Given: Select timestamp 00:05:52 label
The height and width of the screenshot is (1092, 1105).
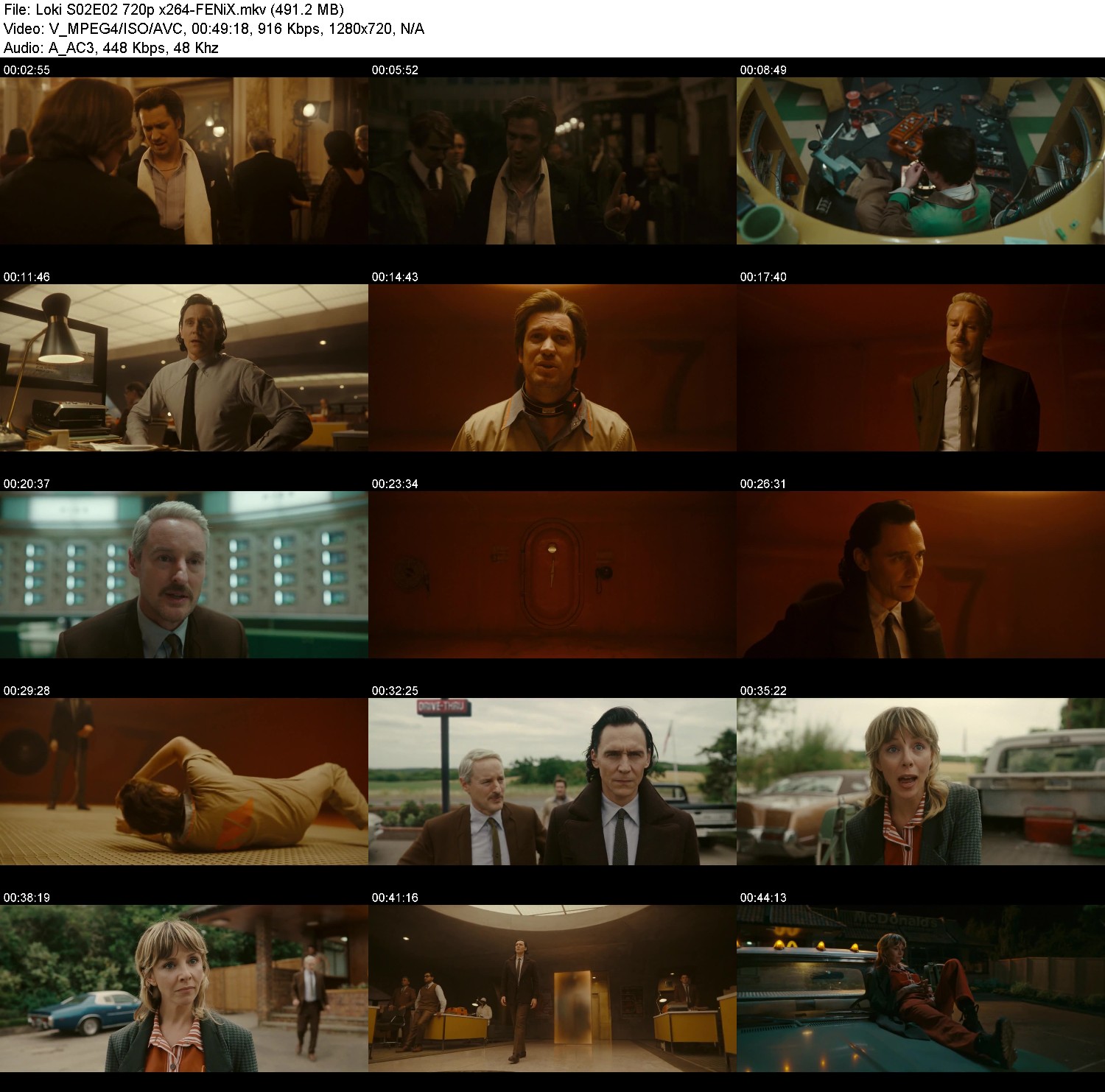Looking at the screenshot, I should point(395,70).
